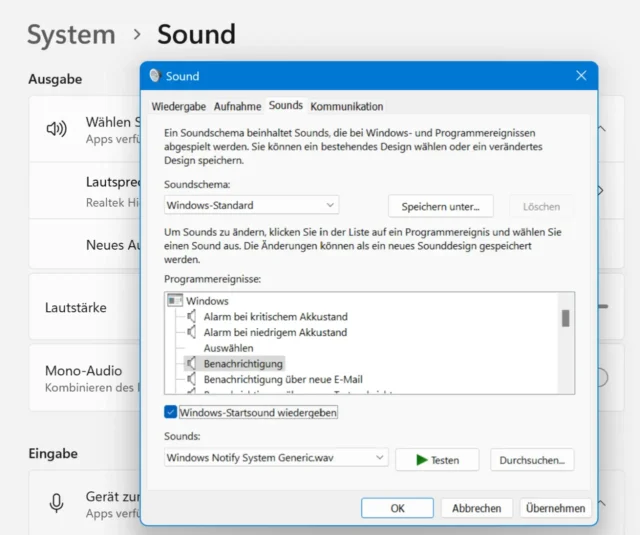Viewport: 640px width, 535px height.
Task: Click the Sound dialog title bar icon
Action: click(154, 76)
